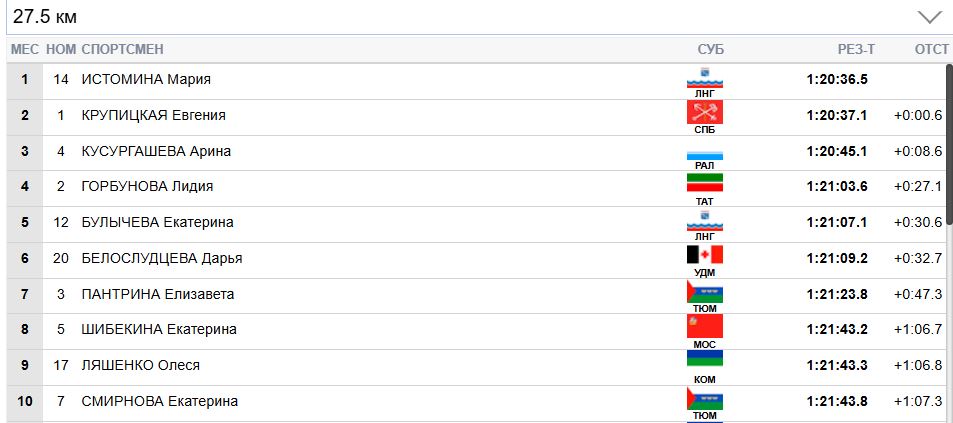Image resolution: width=953 pixels, height=423 pixels.
Task: Sort by the СПОРТСМЕН column header
Action: [122, 49]
